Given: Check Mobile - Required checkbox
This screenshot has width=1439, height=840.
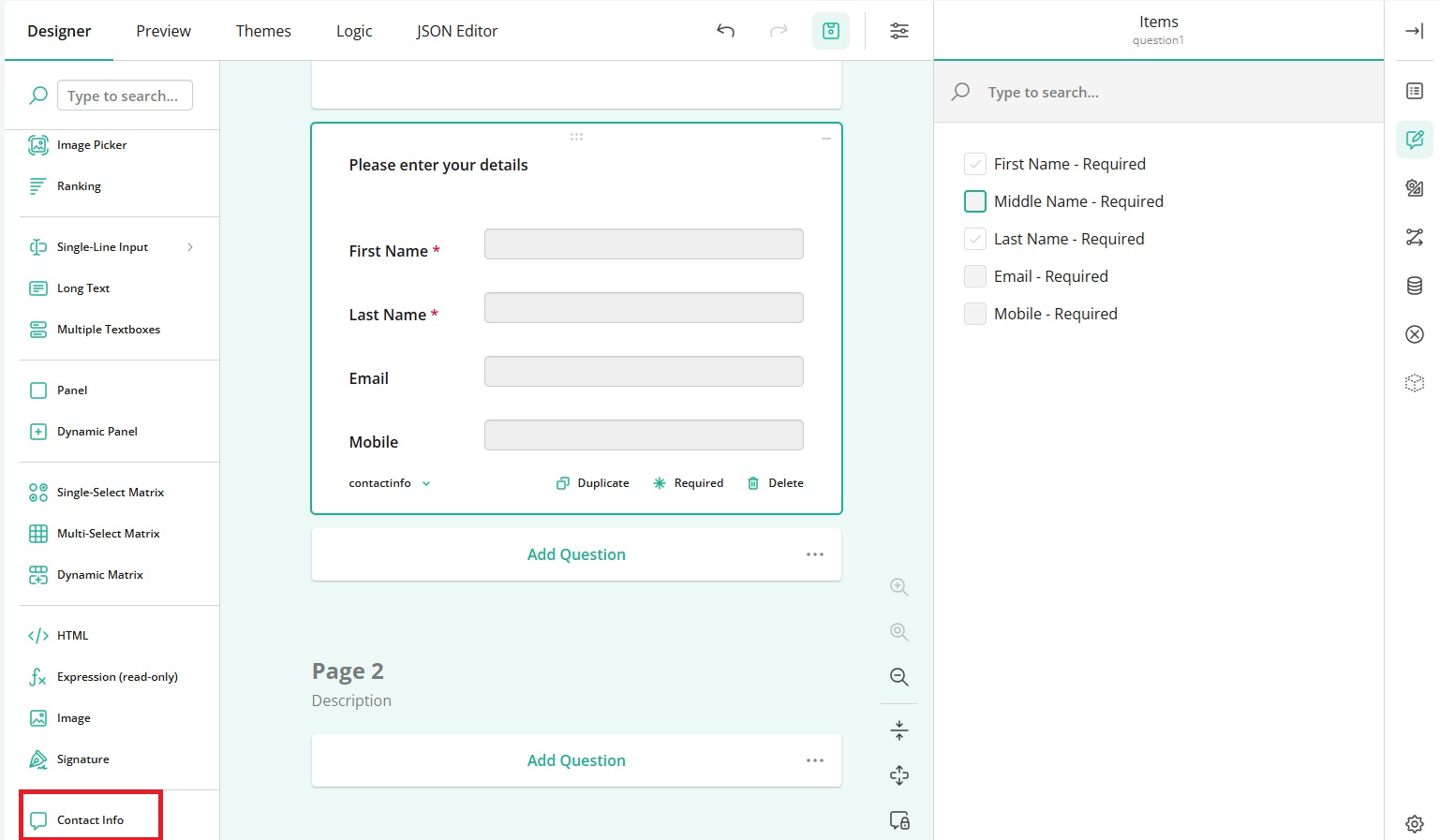Looking at the screenshot, I should tap(975, 314).
